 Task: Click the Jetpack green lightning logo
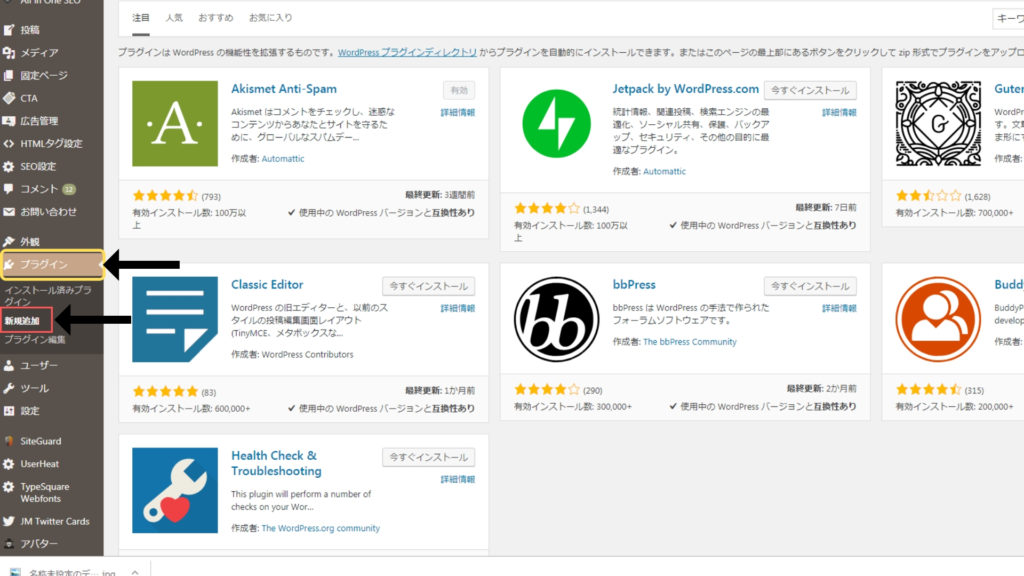556,123
